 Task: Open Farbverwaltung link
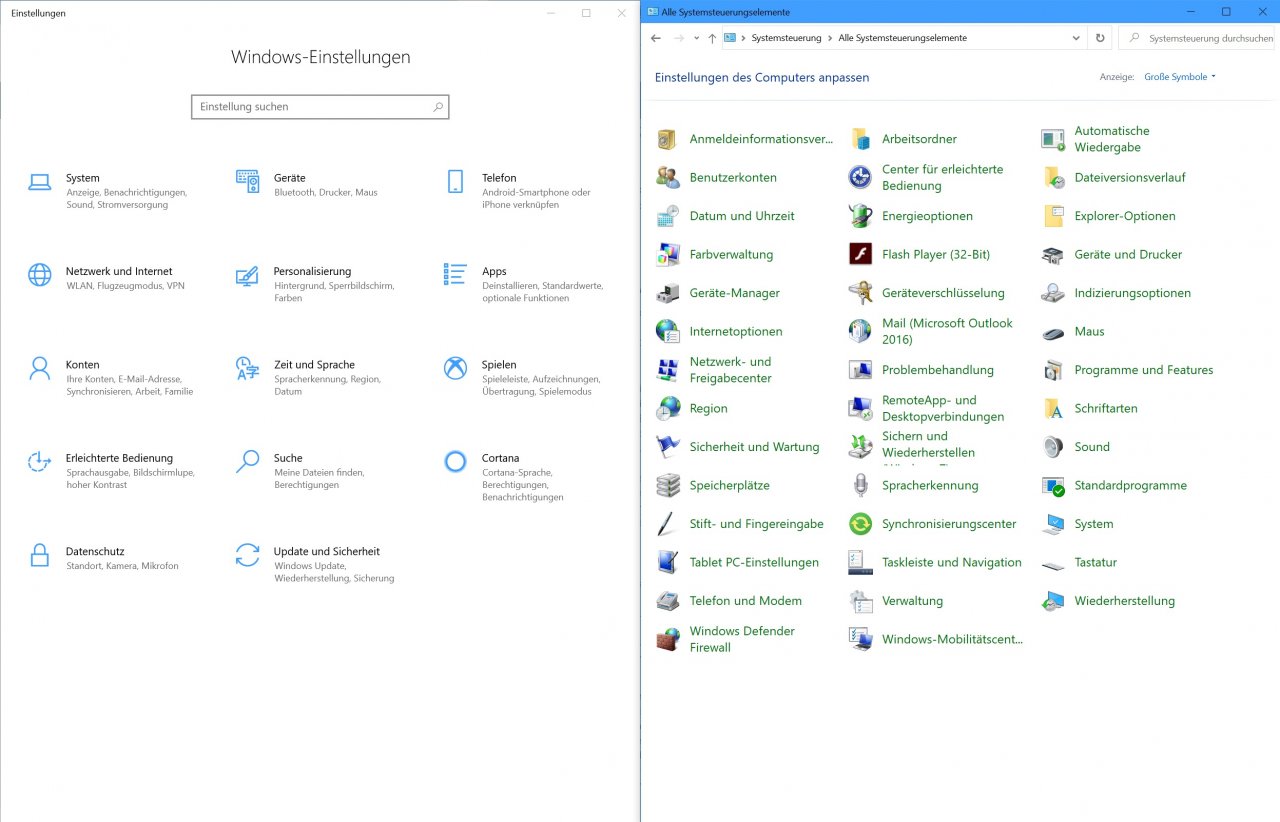coord(731,254)
